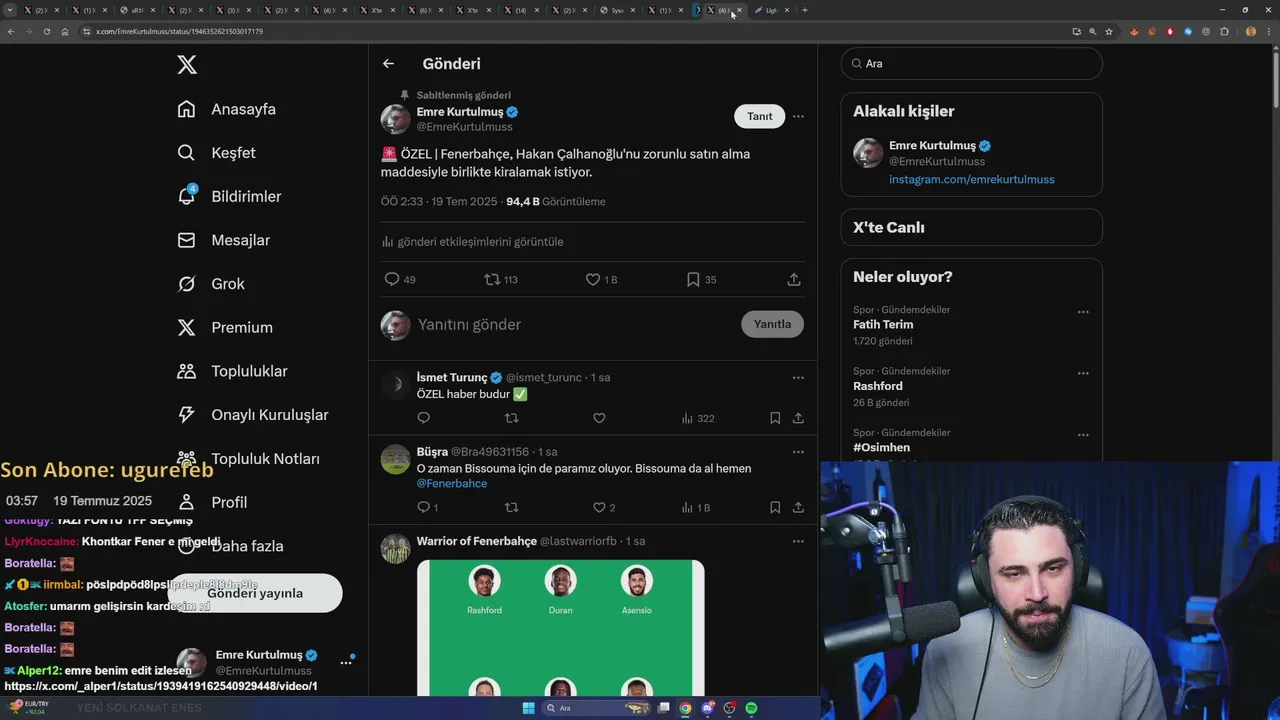
Task: Click the Tanıt button
Action: click(760, 116)
